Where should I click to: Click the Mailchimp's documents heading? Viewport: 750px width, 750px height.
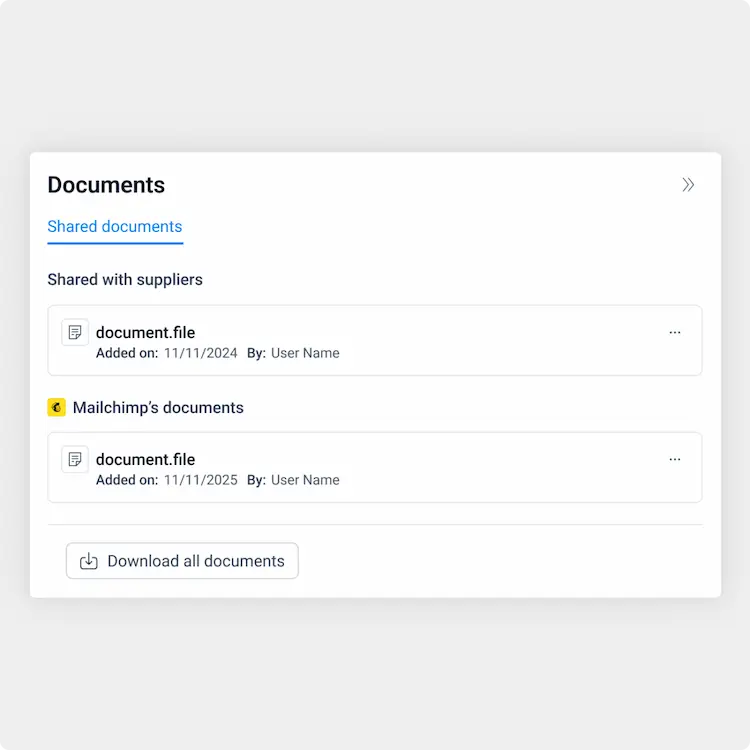click(x=158, y=408)
